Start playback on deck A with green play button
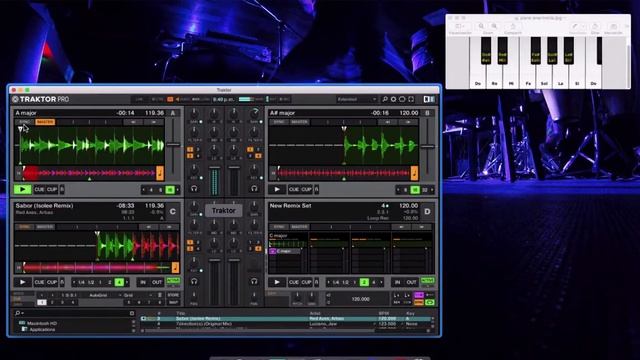Viewport: 640px width, 360px height. [x=22, y=189]
